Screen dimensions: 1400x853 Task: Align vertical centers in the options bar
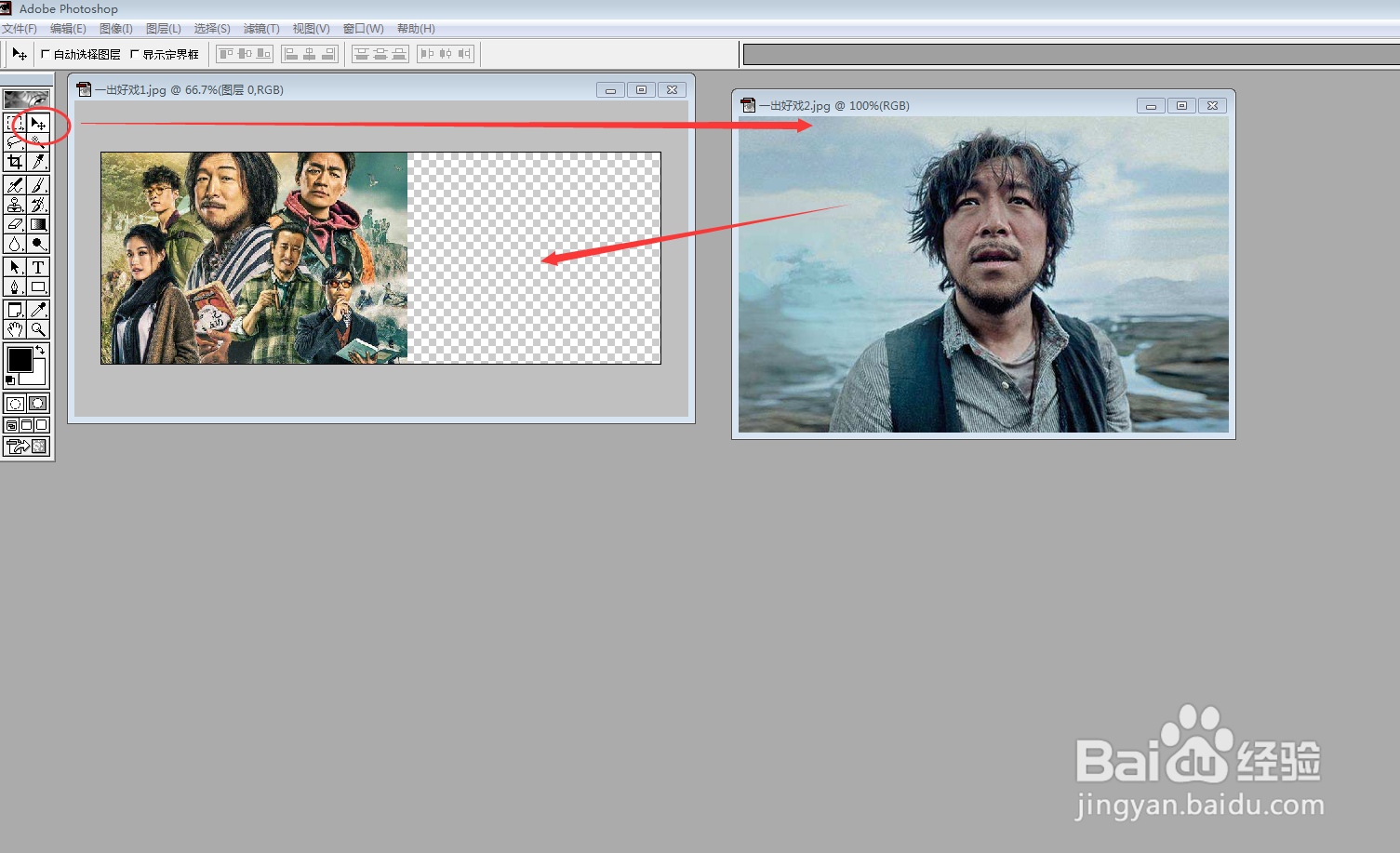click(245, 54)
